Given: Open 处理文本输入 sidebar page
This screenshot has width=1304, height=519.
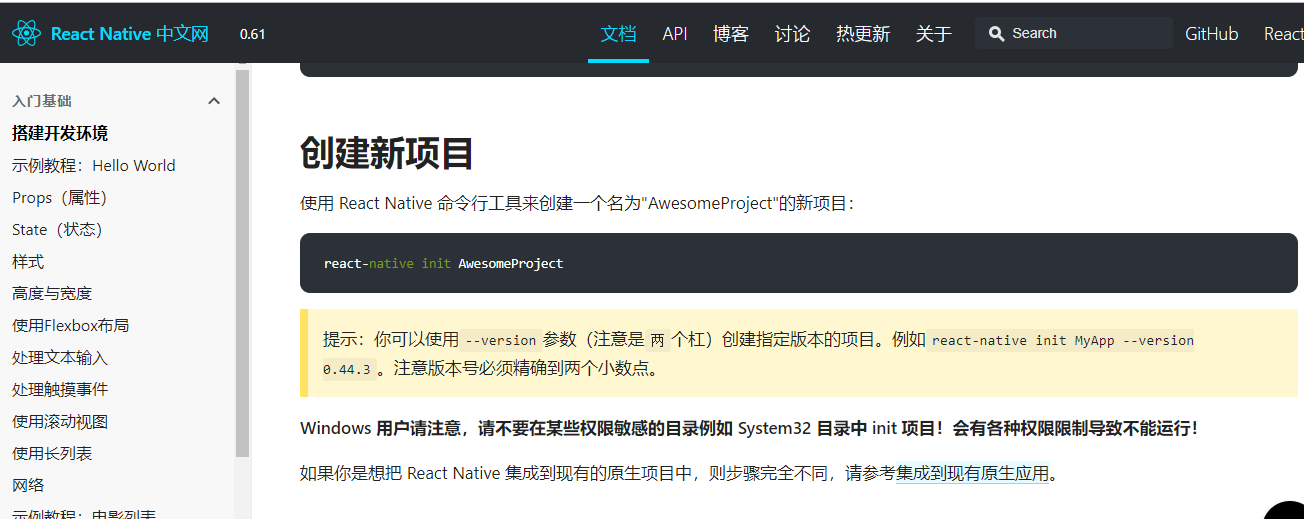Looking at the screenshot, I should [x=60, y=357].
